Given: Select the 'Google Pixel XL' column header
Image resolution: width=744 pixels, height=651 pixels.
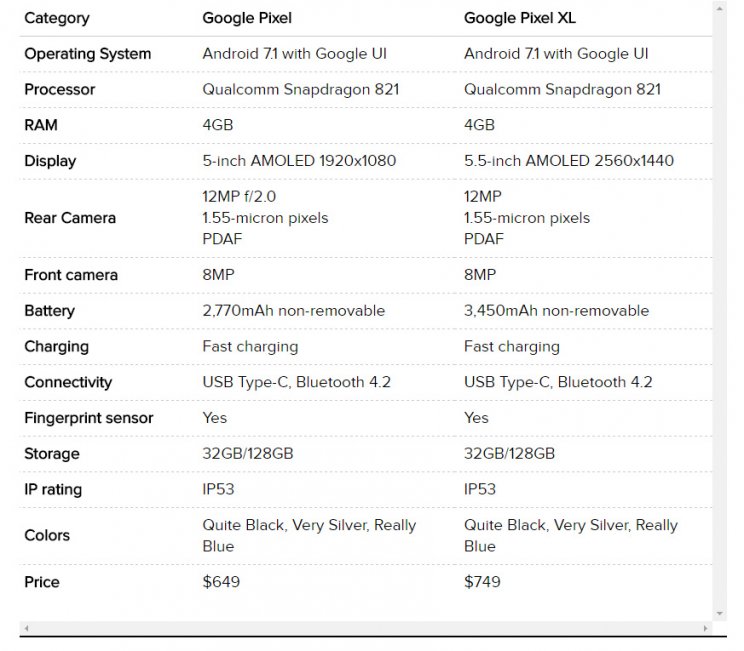Looking at the screenshot, I should click(x=520, y=18).
